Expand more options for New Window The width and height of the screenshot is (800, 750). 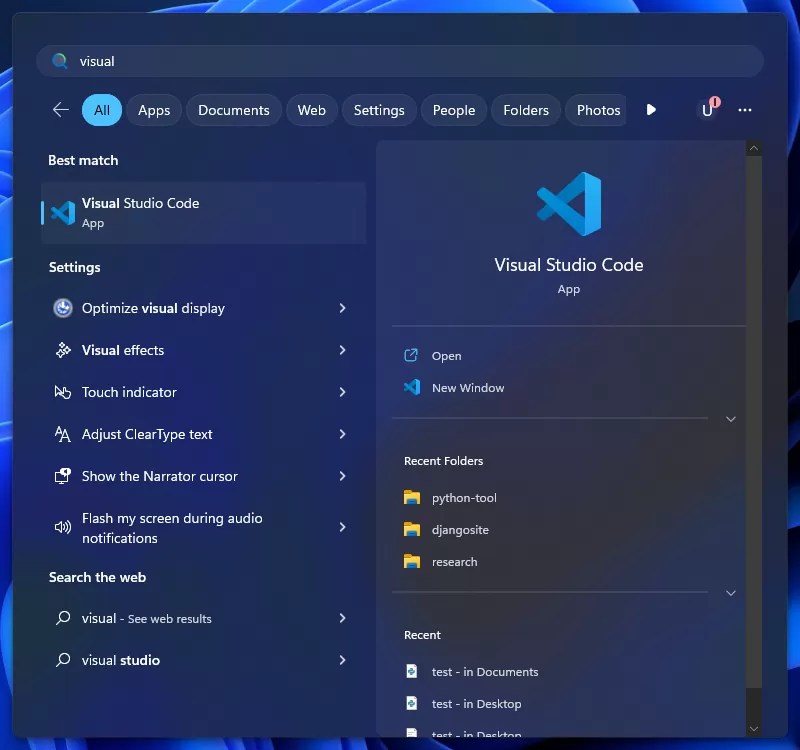731,419
